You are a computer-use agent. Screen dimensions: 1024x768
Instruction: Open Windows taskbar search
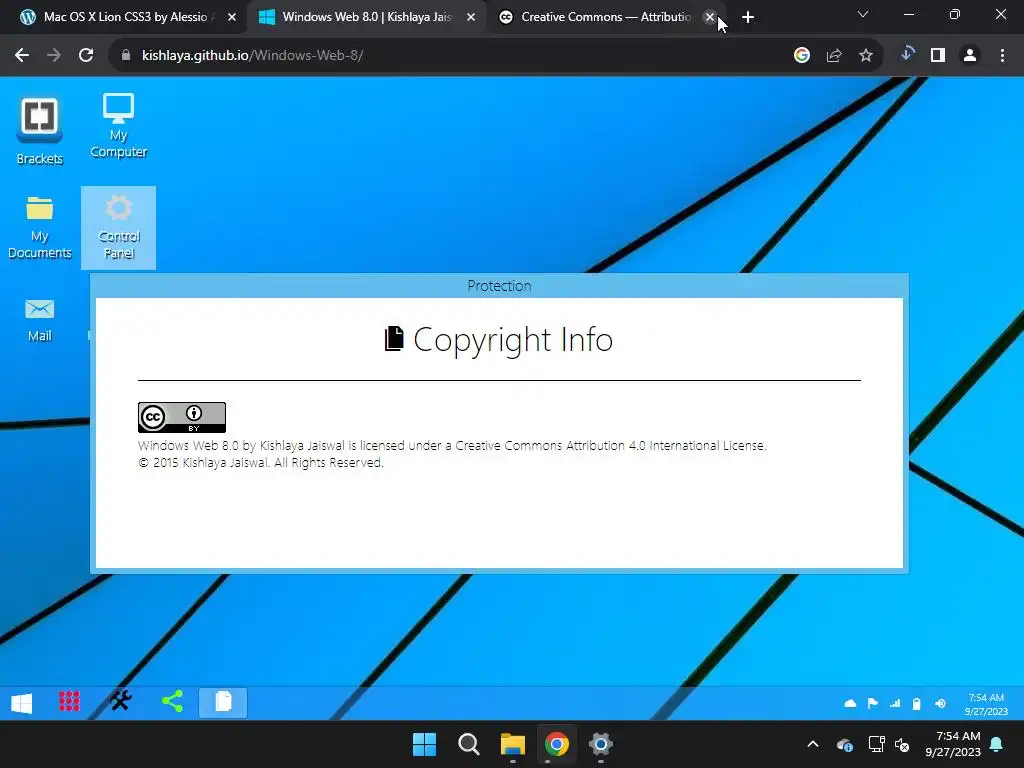click(x=468, y=744)
